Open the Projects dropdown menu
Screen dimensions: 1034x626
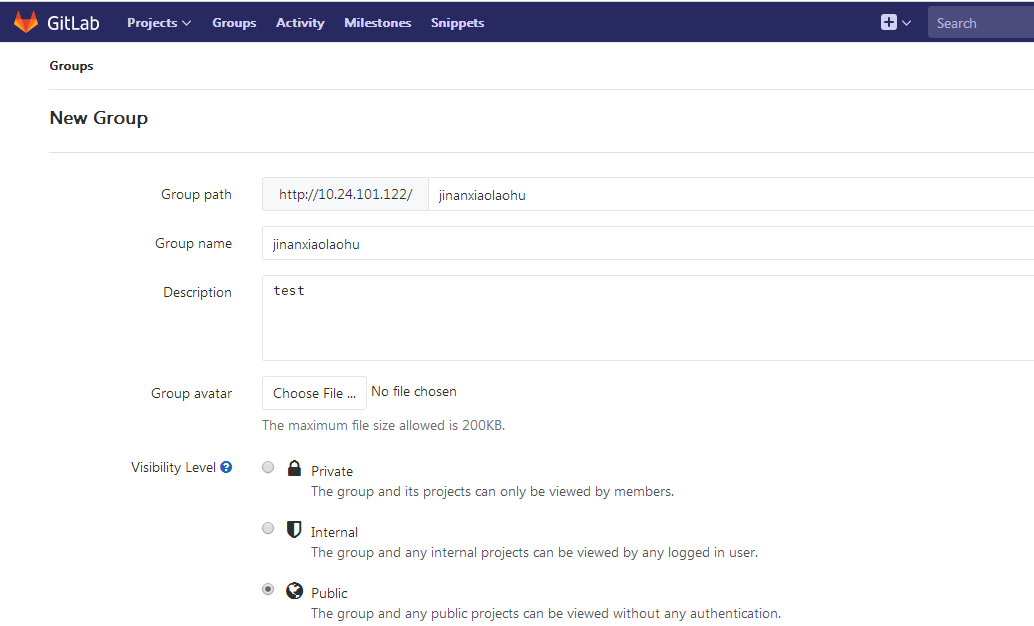coord(159,22)
